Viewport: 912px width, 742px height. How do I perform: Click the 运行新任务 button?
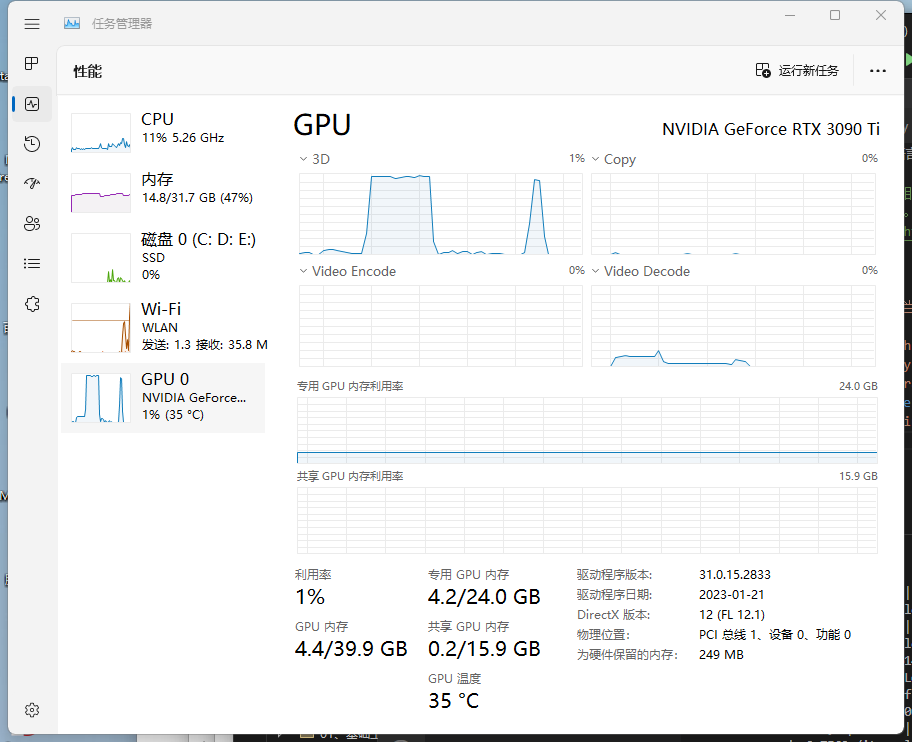click(798, 71)
